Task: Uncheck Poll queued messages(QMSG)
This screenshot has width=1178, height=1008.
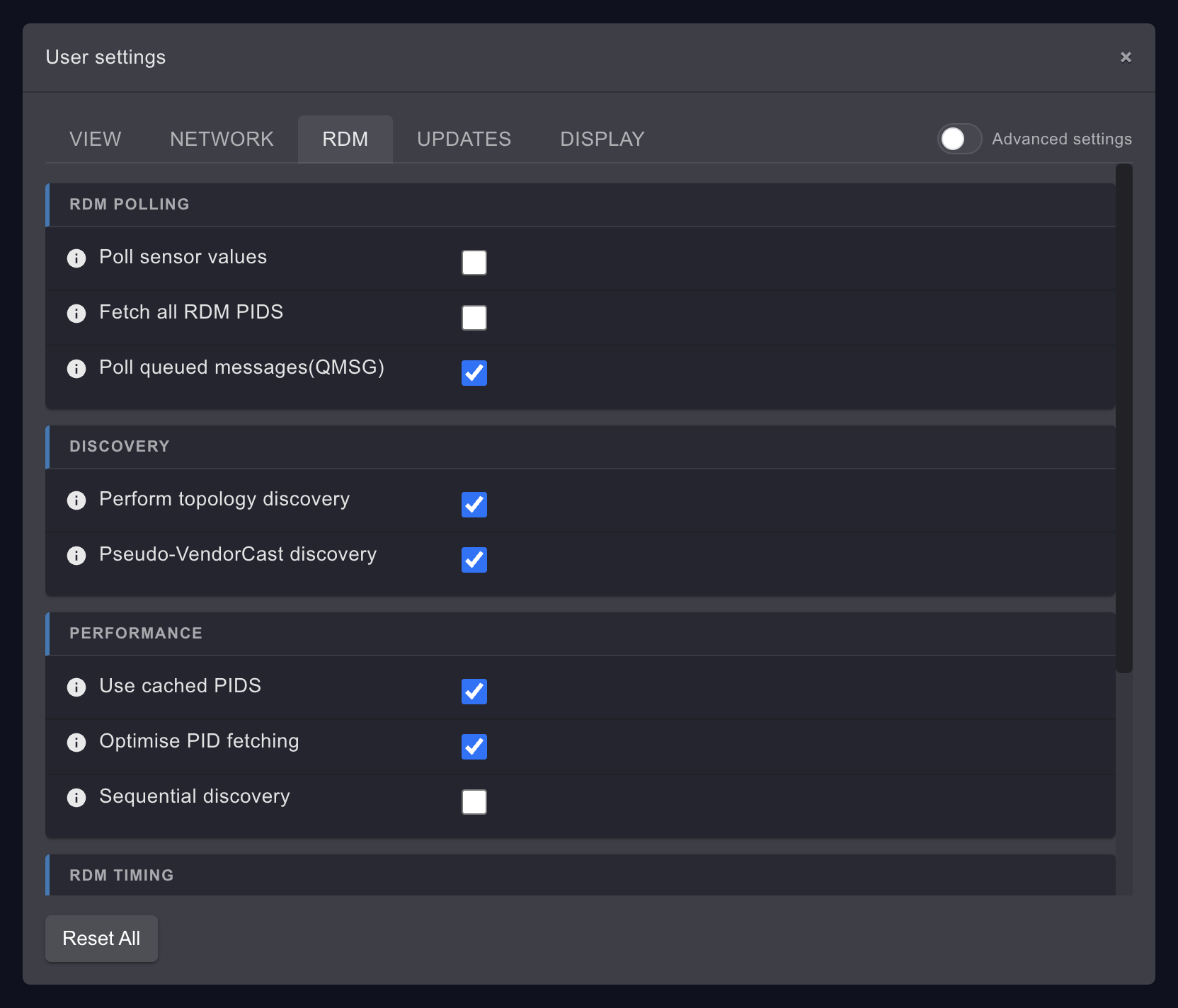Action: pos(474,373)
